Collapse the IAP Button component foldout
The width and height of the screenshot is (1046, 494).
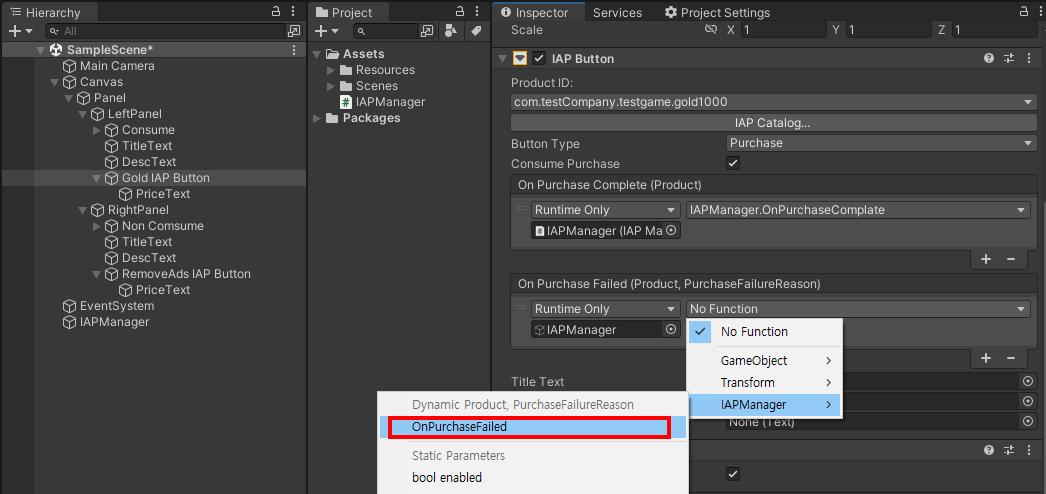point(502,59)
